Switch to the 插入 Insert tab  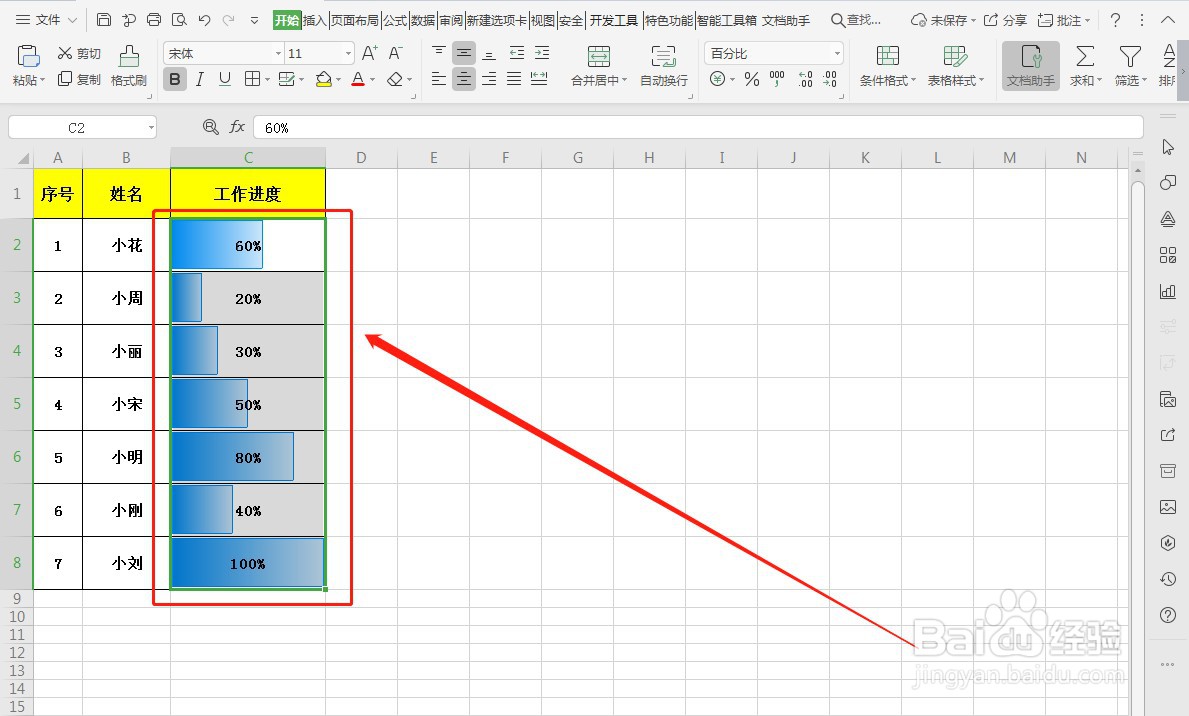point(315,20)
